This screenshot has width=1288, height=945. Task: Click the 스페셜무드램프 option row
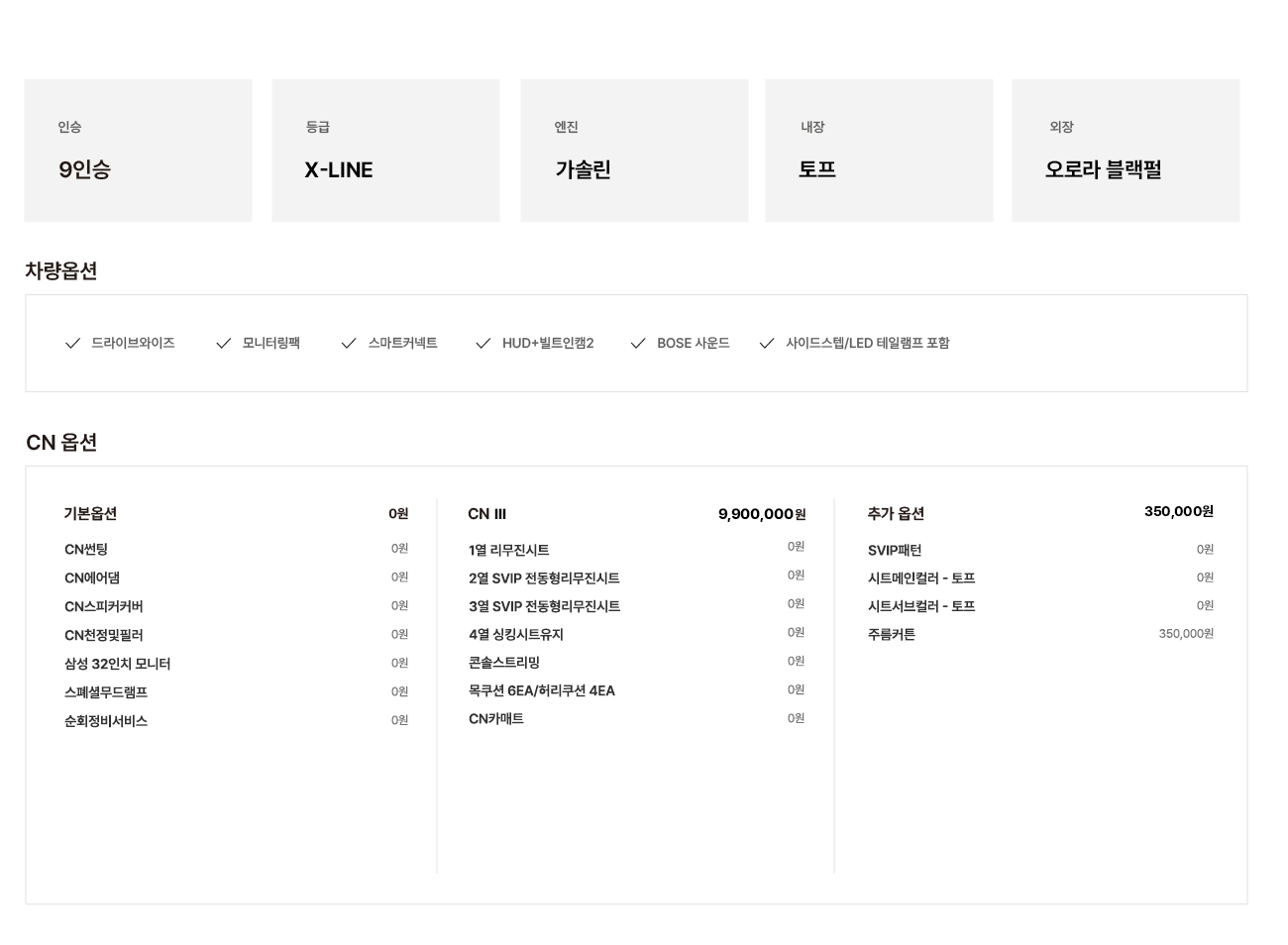click(x=236, y=693)
